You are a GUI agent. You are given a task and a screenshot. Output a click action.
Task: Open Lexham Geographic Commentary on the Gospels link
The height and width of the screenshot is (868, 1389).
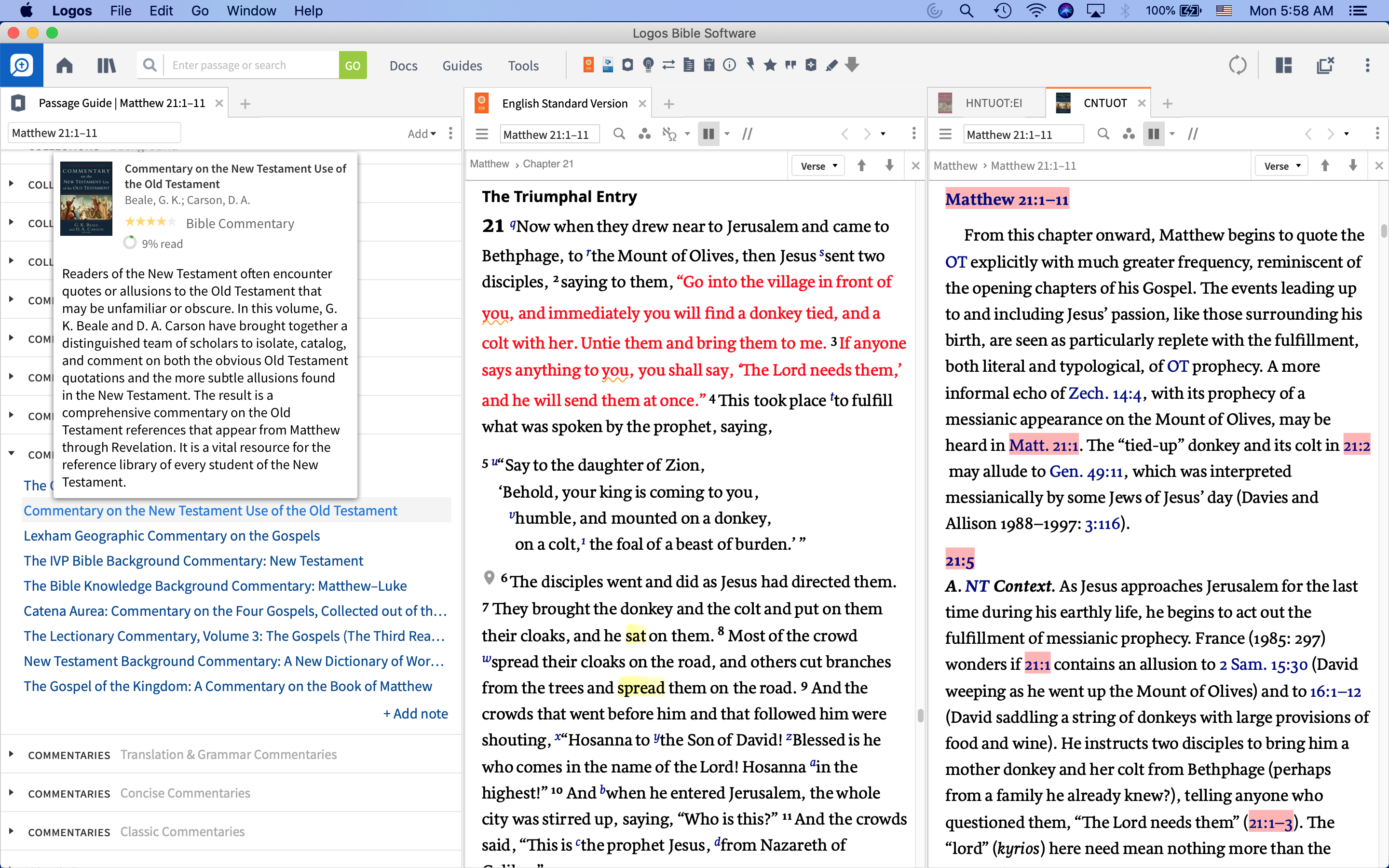(172, 536)
